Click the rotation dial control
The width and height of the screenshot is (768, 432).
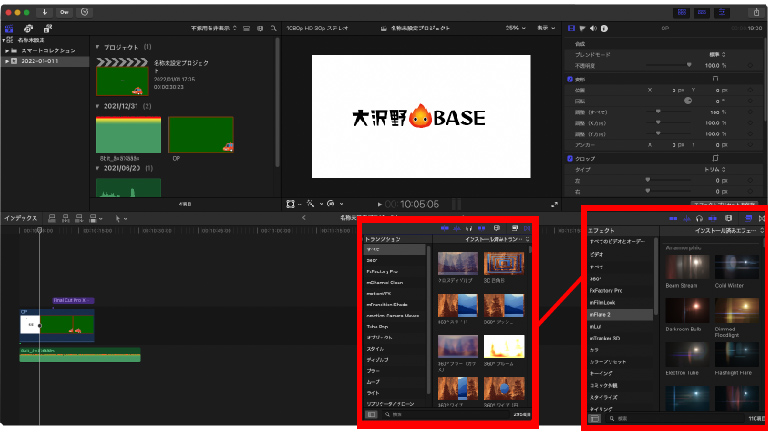click(x=688, y=101)
